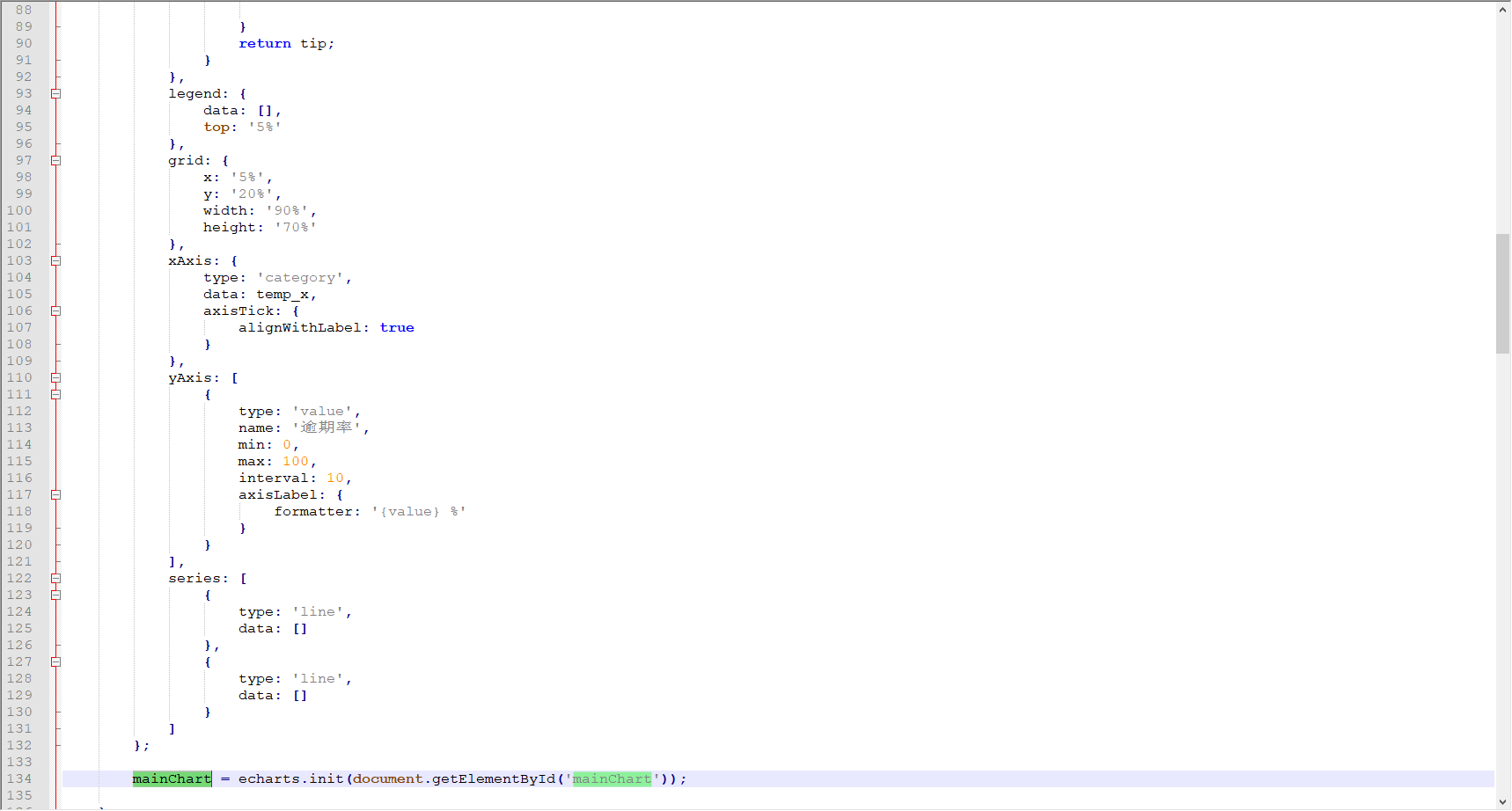The image size is (1512, 811).
Task: Click the highlighted 'mainChart' string argument
Action: tap(613, 778)
